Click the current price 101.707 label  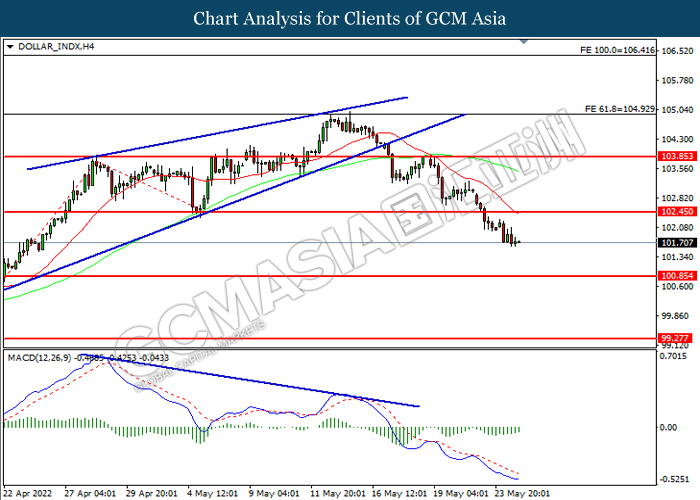(x=677, y=242)
